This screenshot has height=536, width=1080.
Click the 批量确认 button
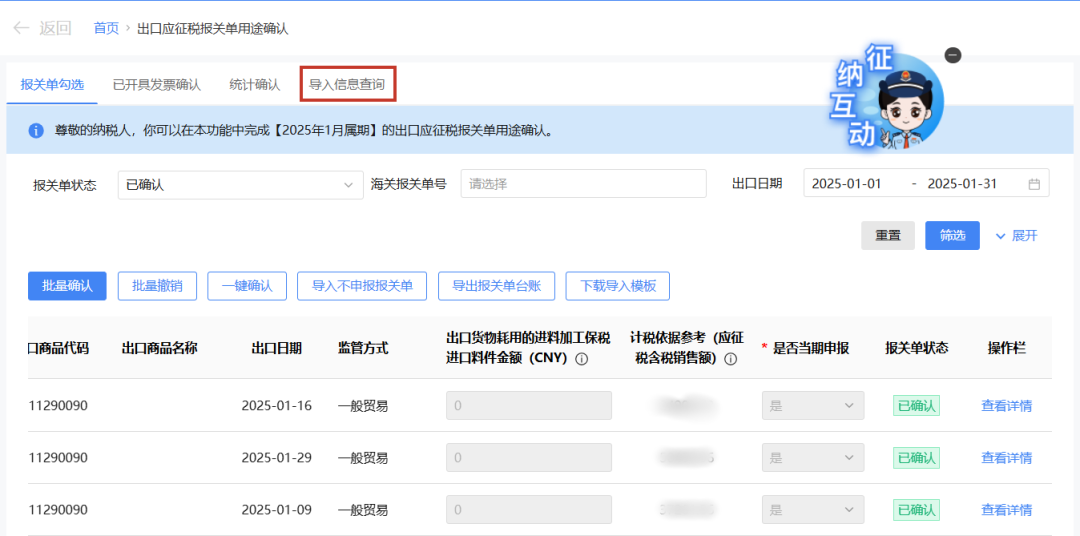(67, 286)
